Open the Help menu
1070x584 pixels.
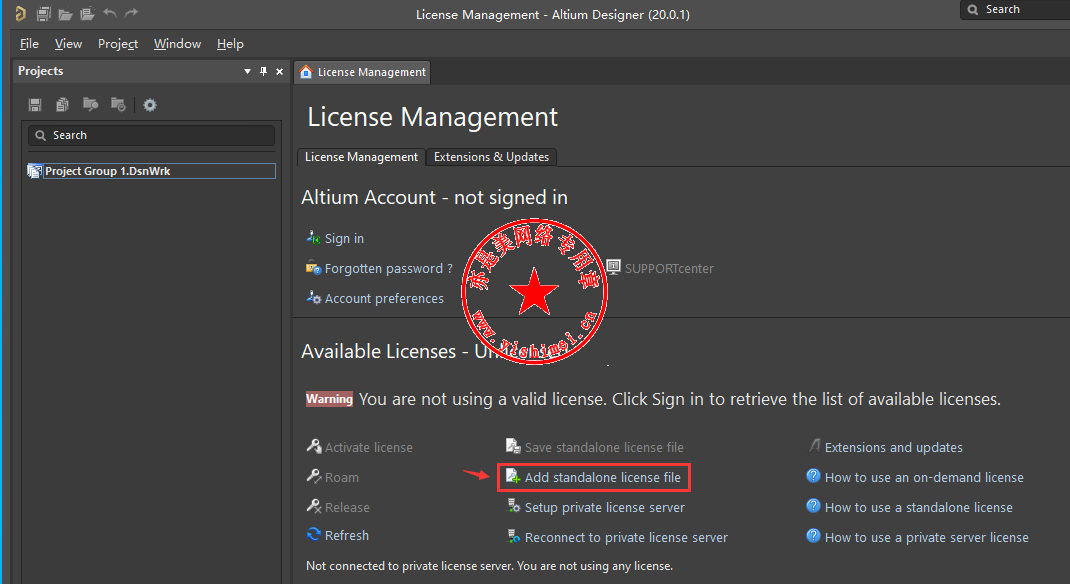click(x=230, y=44)
